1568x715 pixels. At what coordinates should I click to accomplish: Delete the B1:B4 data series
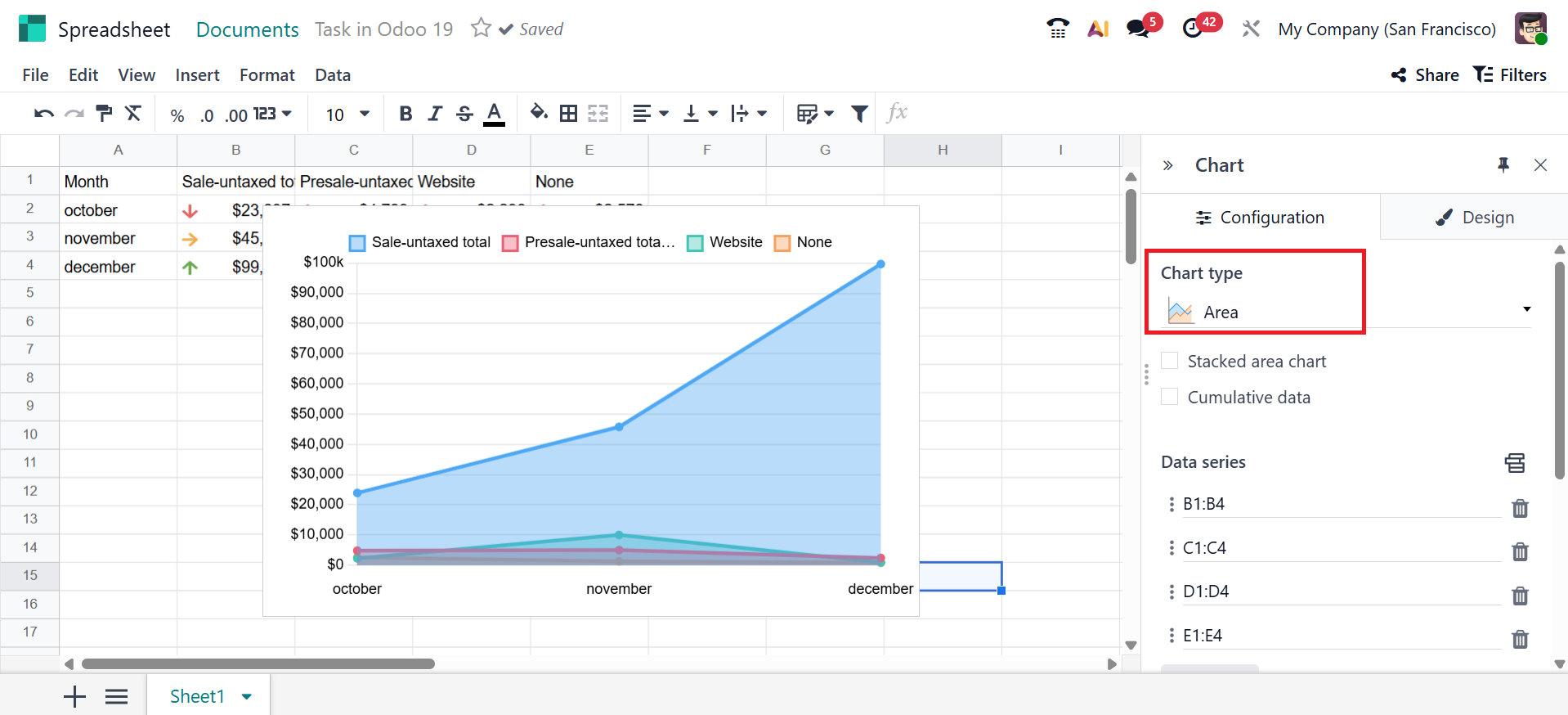point(1520,508)
